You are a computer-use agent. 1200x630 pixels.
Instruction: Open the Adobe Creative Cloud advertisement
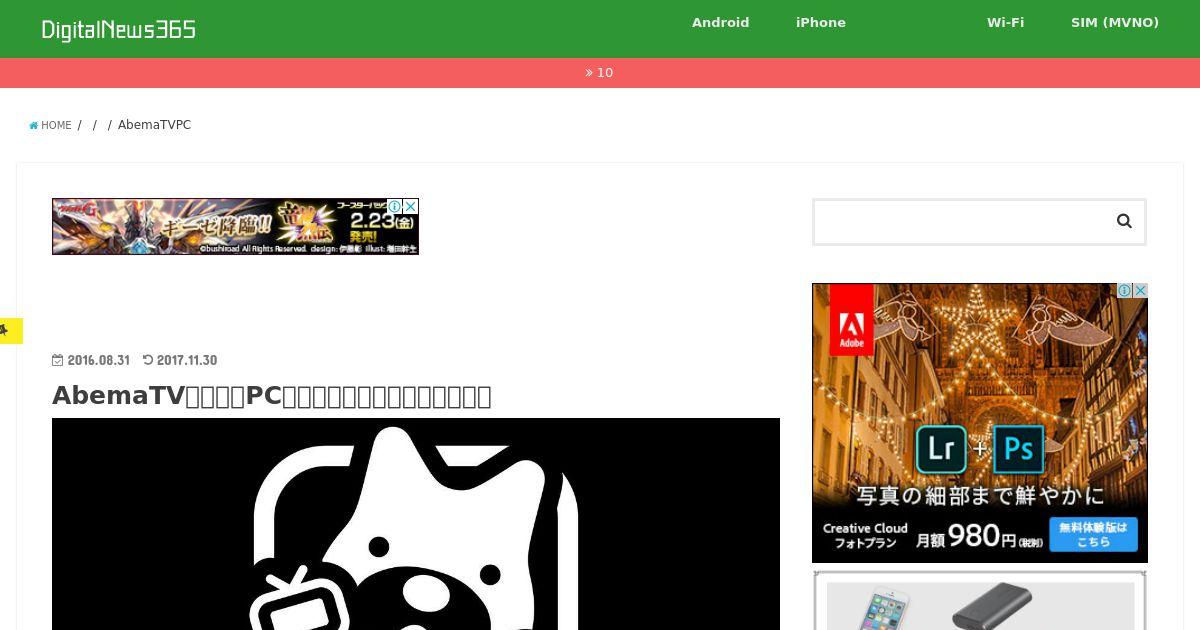click(980, 423)
